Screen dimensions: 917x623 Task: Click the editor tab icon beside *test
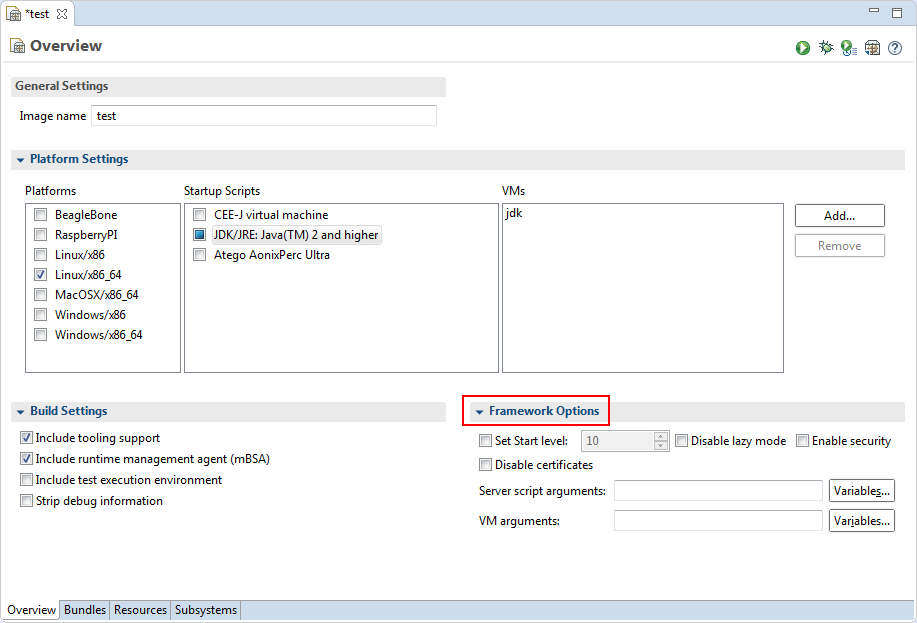[x=12, y=14]
